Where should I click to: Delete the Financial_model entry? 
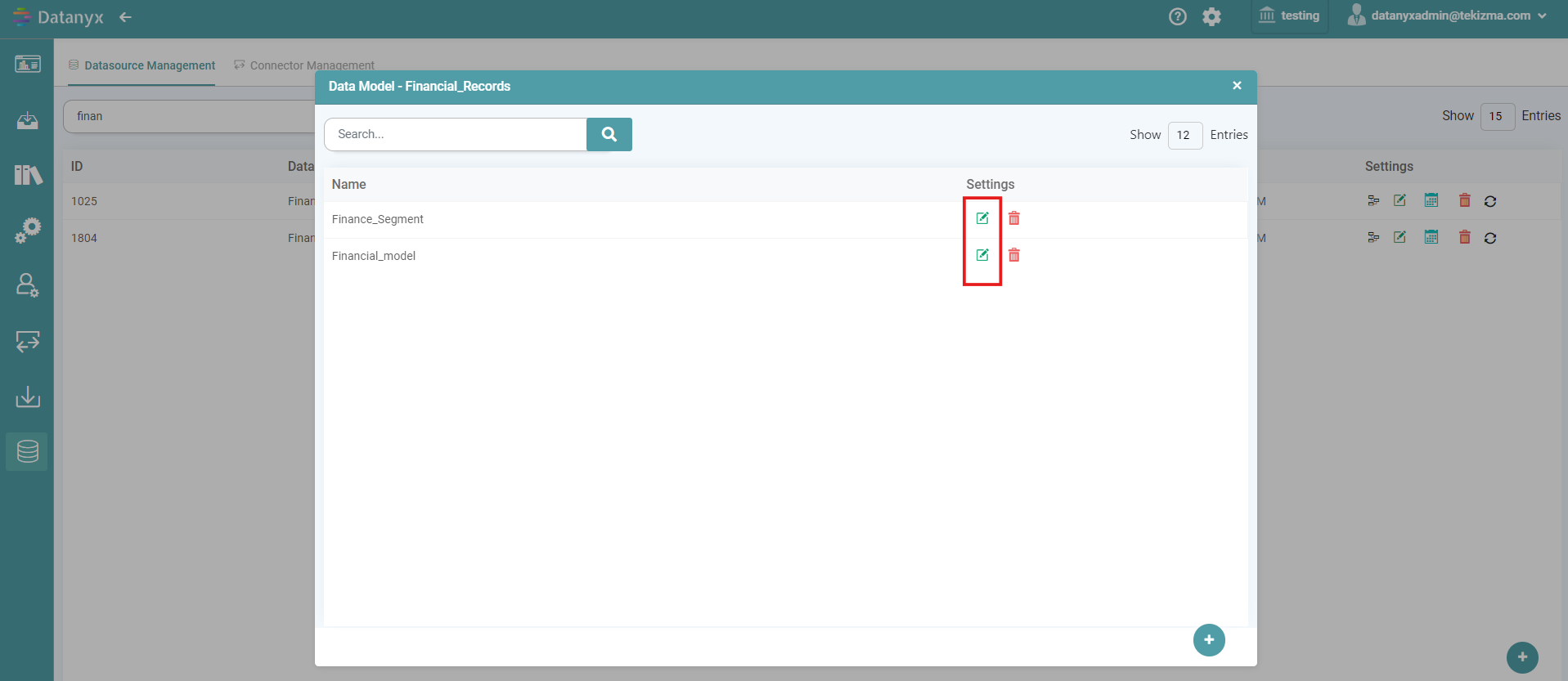(1014, 255)
